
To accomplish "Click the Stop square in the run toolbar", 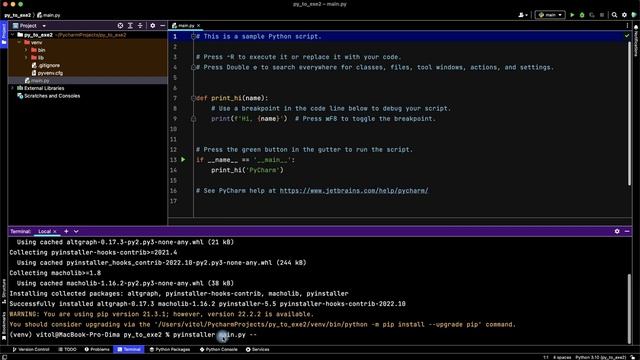I will click(x=602, y=15).
